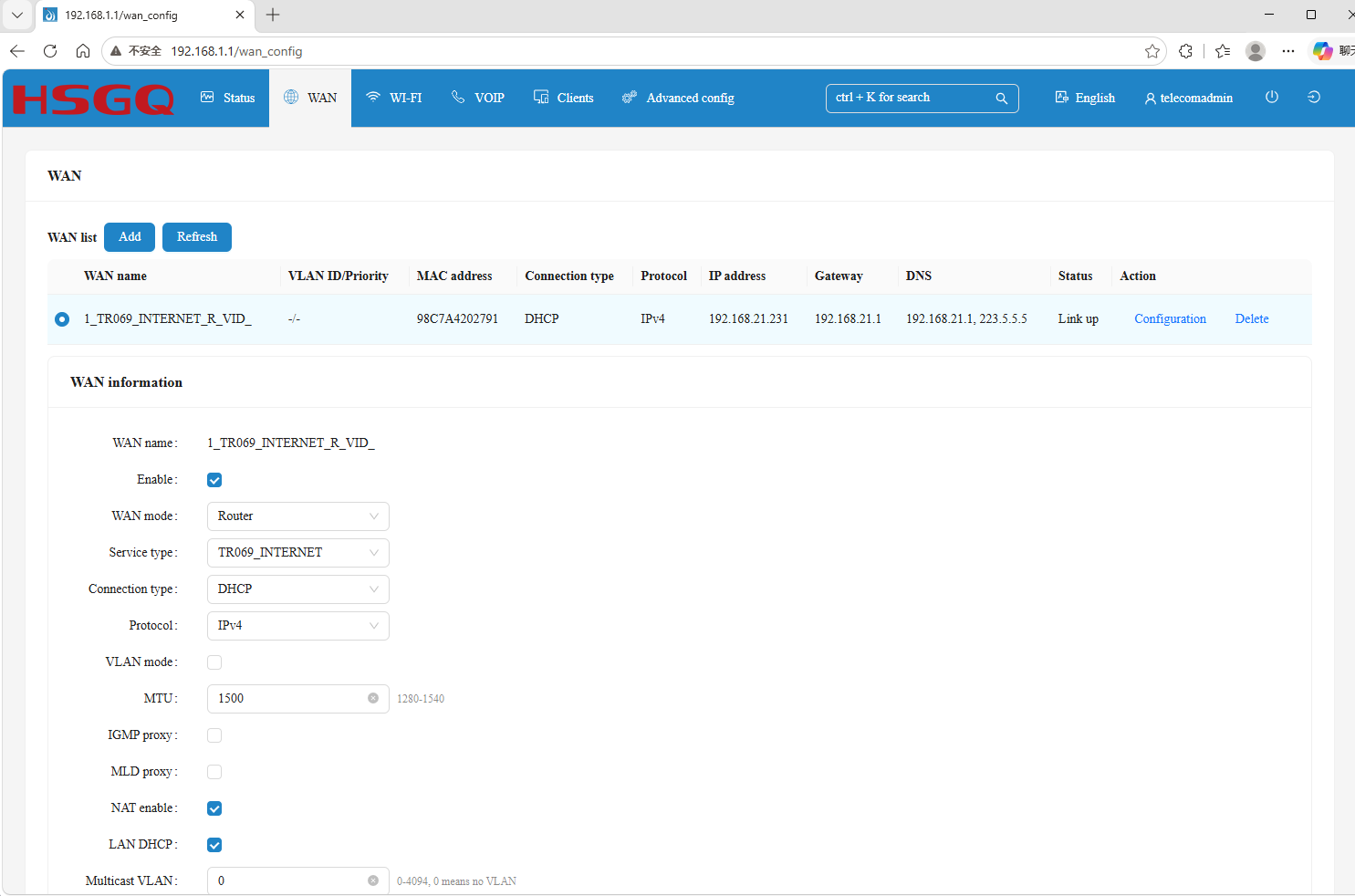Uncheck the LAN DHCP checkbox
Viewport: 1355px width, 896px height.
point(214,845)
